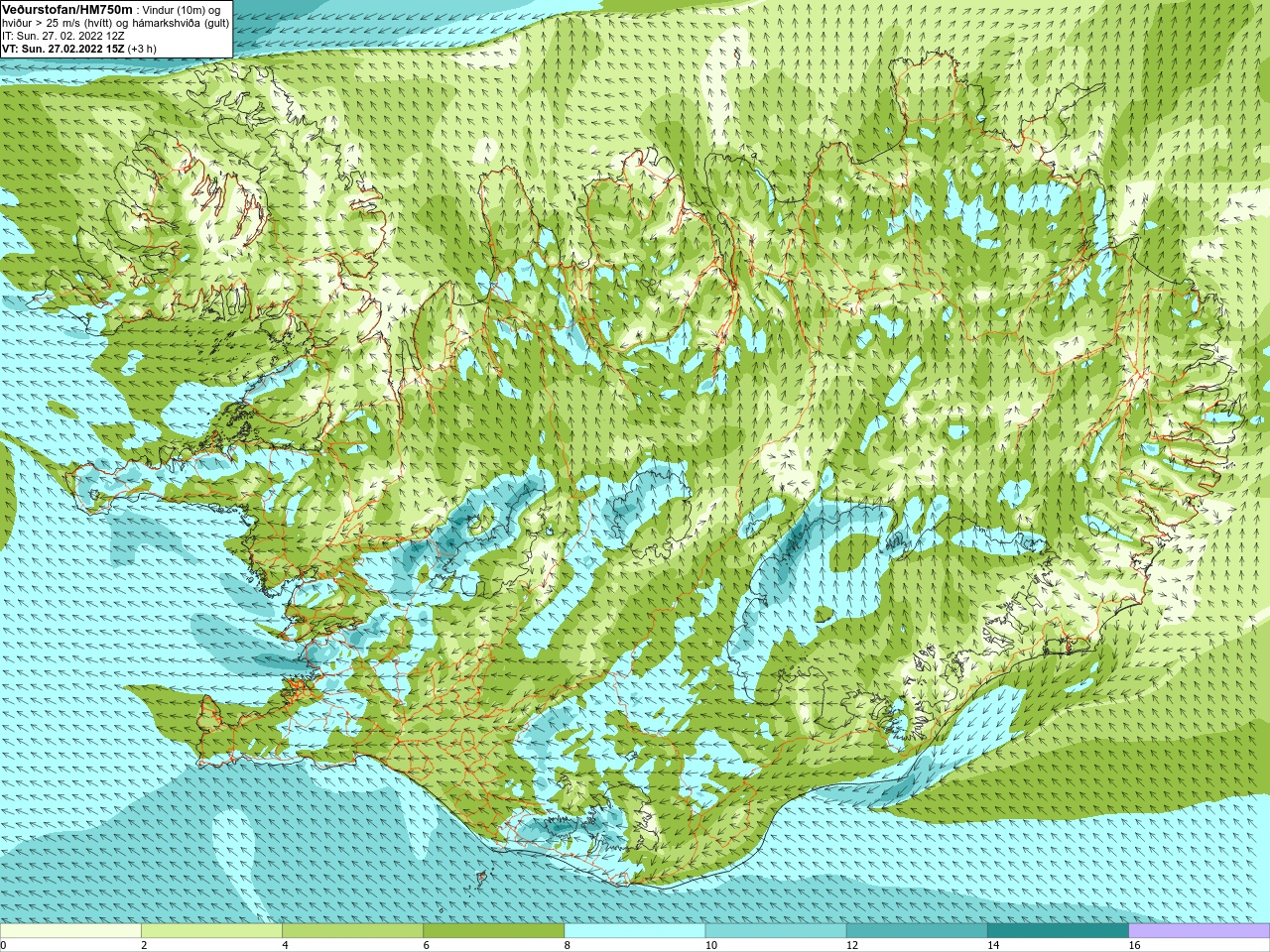Click the legend label '6'
The height and width of the screenshot is (952, 1270).
pos(426,945)
